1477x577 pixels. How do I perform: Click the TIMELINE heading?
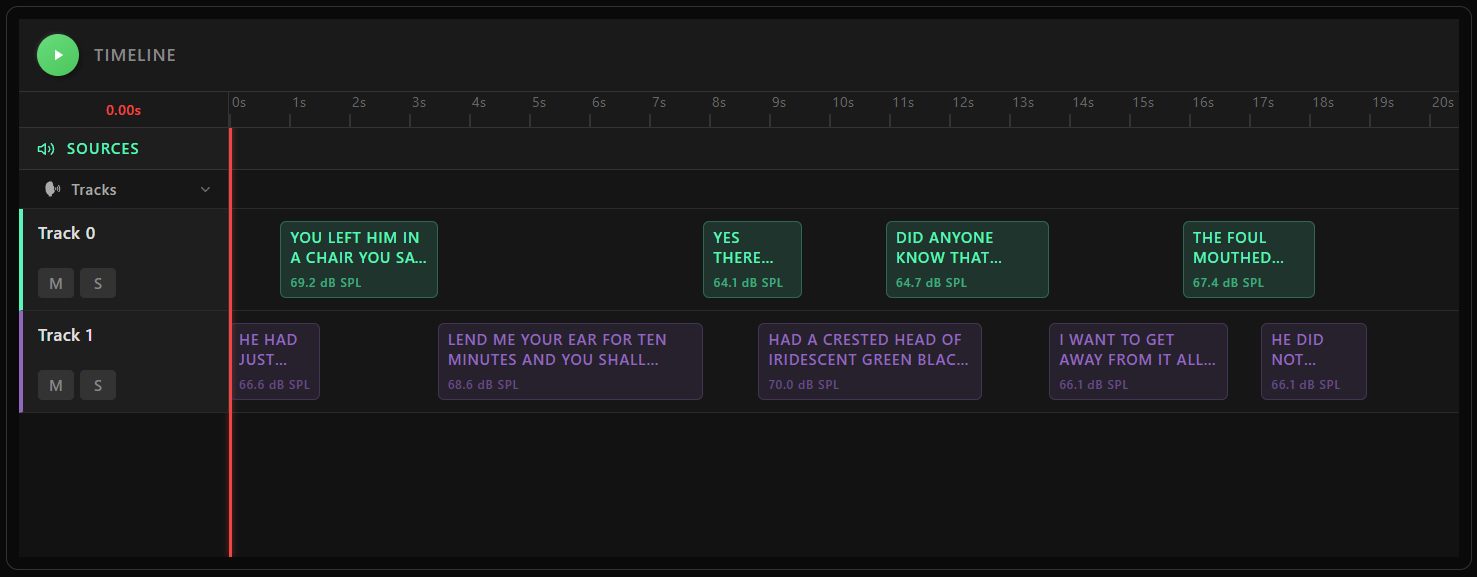134,55
